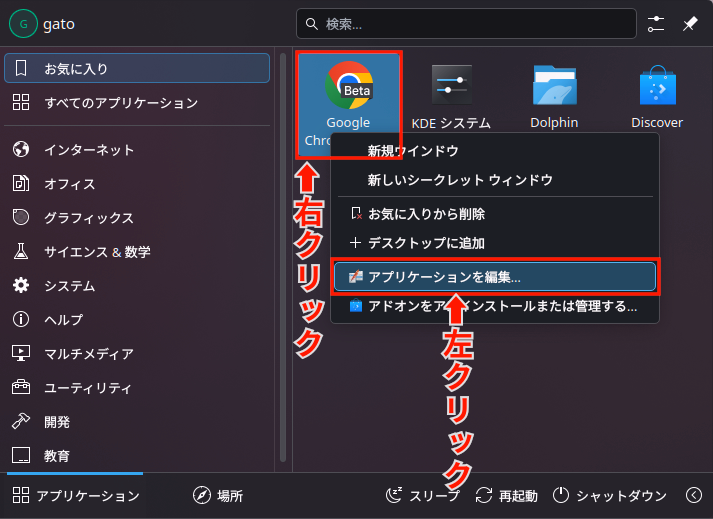Select the インターネット category
713x519 pixels.
(x=137, y=149)
